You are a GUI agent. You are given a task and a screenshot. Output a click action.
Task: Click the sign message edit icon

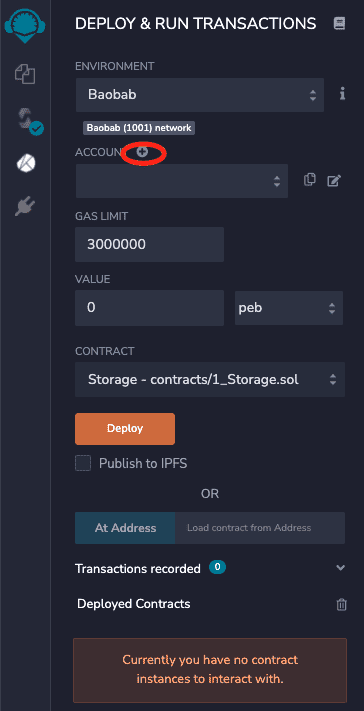[x=334, y=180]
